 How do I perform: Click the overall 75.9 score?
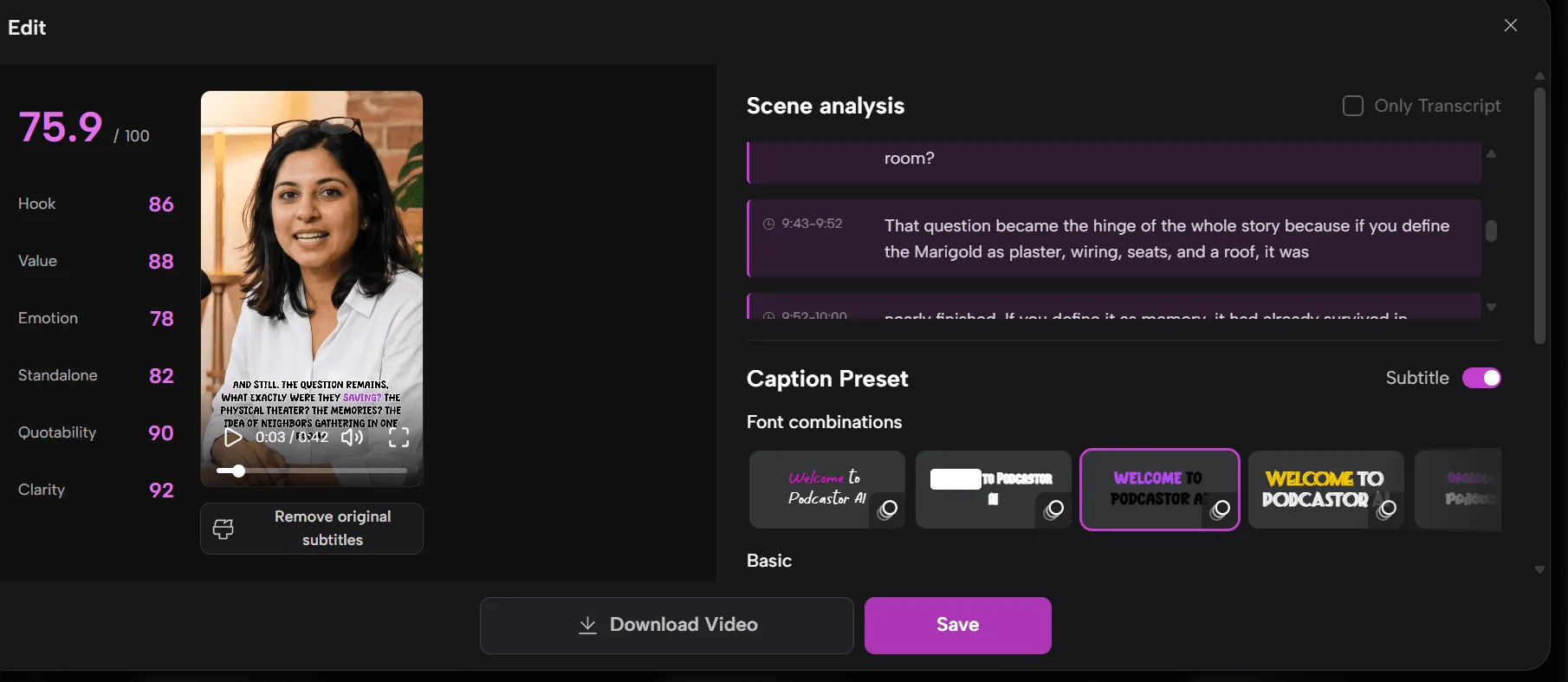pyautogui.click(x=61, y=127)
